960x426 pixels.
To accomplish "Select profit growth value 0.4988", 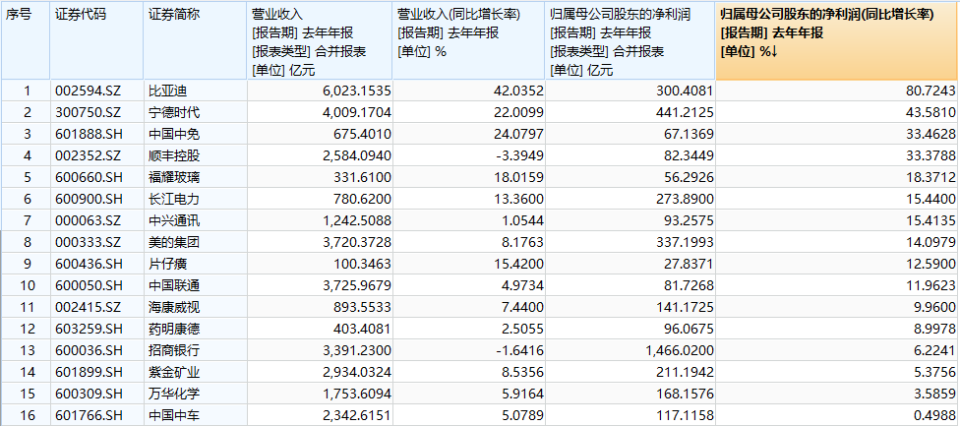I will [x=934, y=415].
